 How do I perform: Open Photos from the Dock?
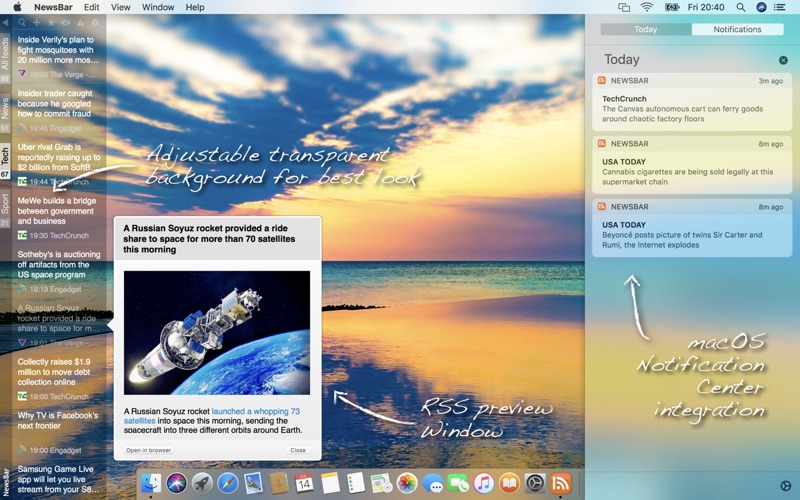pos(407,483)
